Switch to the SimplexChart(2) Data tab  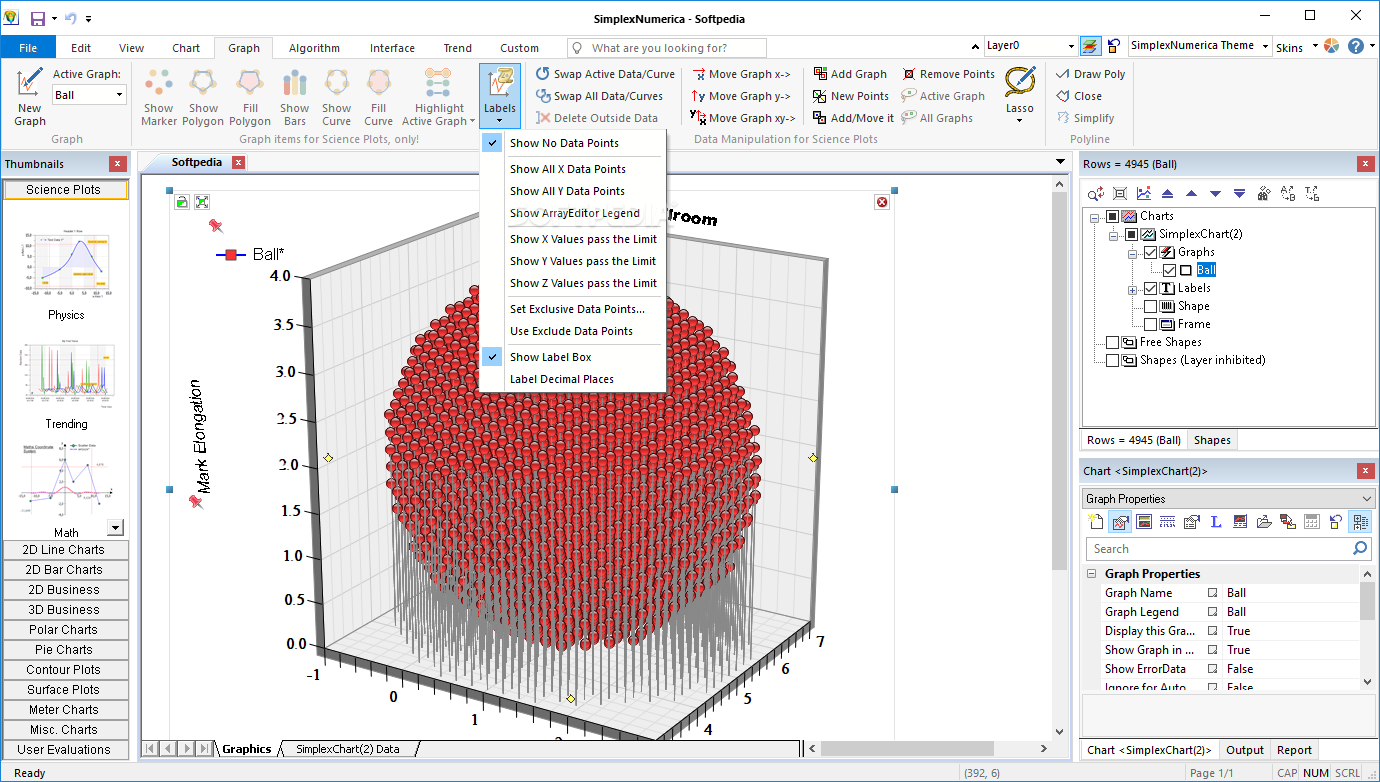347,749
